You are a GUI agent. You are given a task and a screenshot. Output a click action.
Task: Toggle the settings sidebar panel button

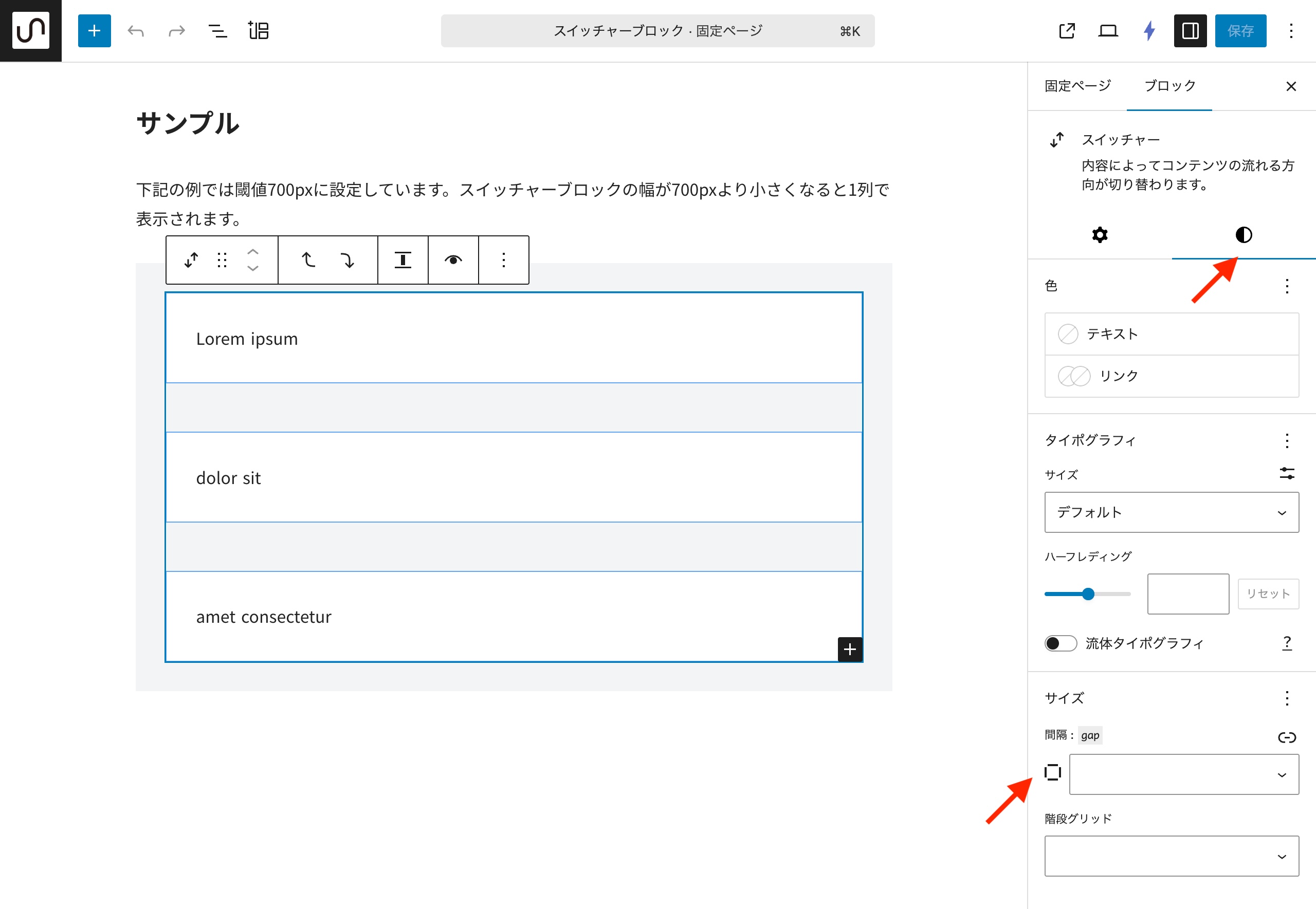pyautogui.click(x=1190, y=31)
